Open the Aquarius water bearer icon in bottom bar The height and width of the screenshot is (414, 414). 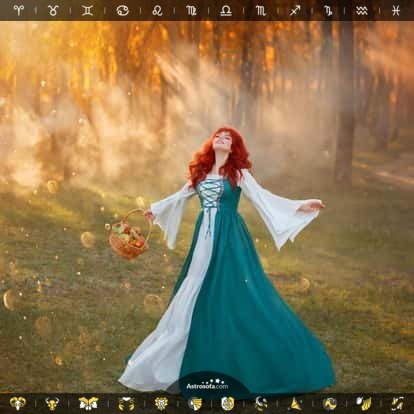(x=363, y=403)
